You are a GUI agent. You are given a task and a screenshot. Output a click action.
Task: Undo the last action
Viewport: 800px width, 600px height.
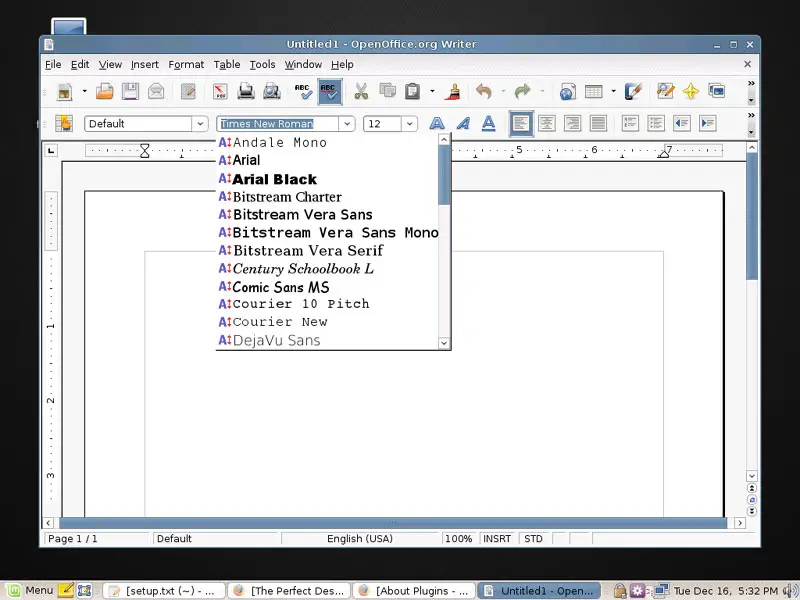click(x=483, y=92)
